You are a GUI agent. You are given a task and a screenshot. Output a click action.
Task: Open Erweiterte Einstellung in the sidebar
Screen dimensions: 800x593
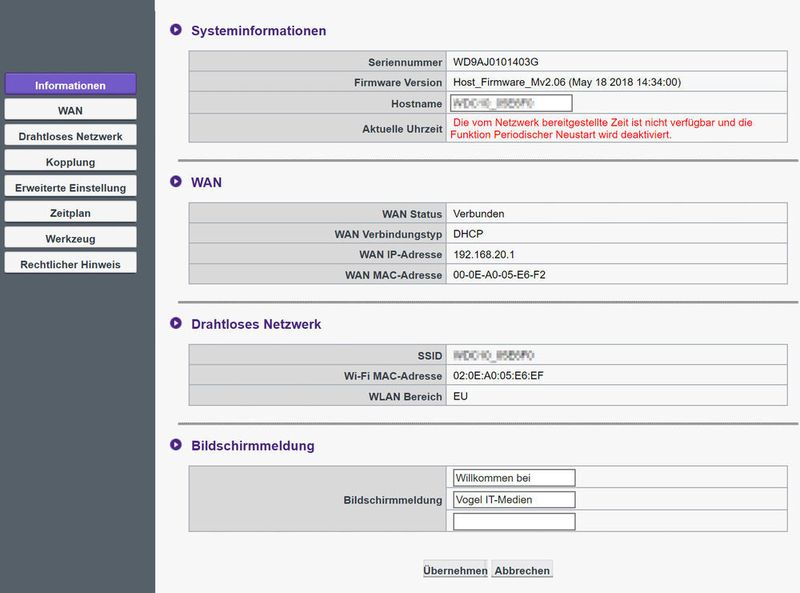coord(70,187)
